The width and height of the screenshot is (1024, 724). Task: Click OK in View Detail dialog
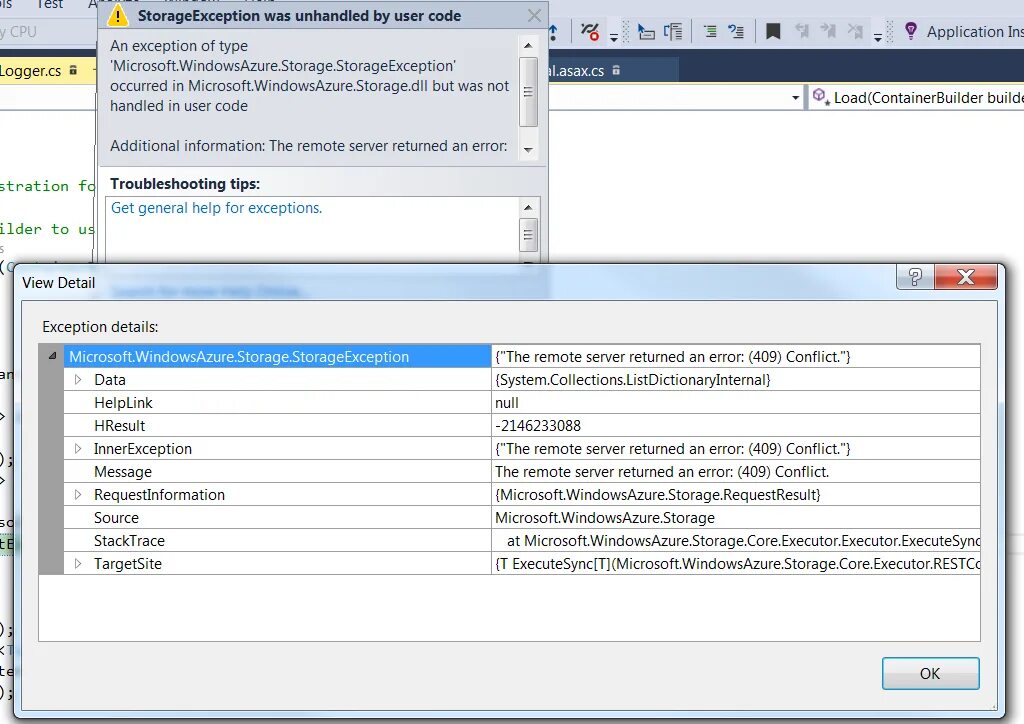tap(930, 673)
